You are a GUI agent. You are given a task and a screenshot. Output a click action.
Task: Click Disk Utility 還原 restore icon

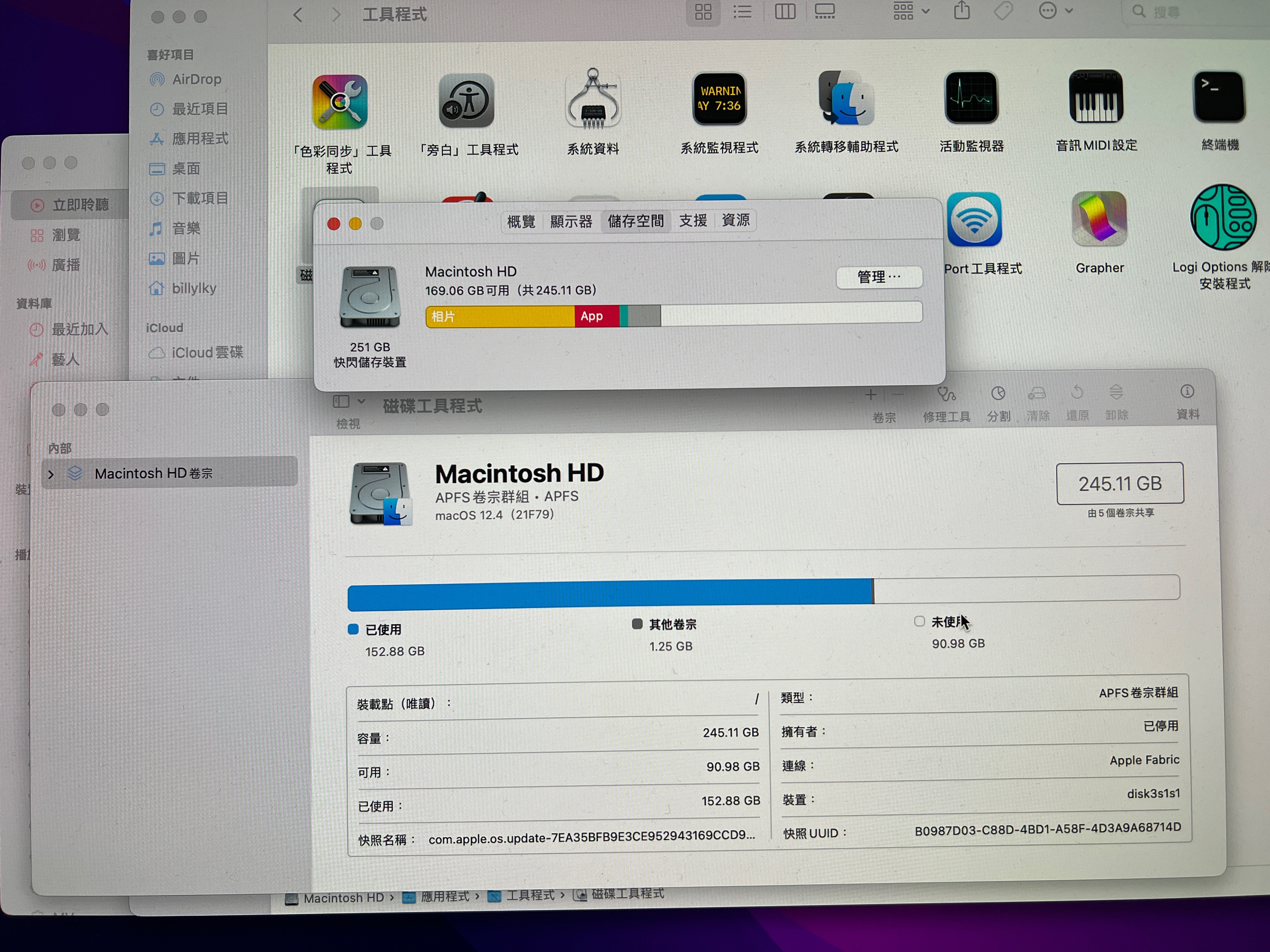pyautogui.click(x=1077, y=393)
